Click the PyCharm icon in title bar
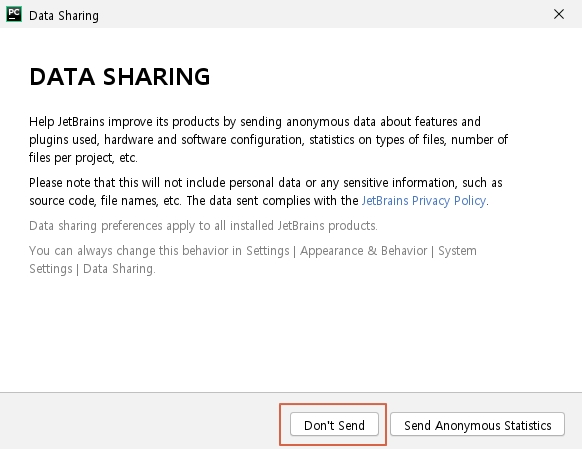This screenshot has width=582, height=449. pos(14,14)
